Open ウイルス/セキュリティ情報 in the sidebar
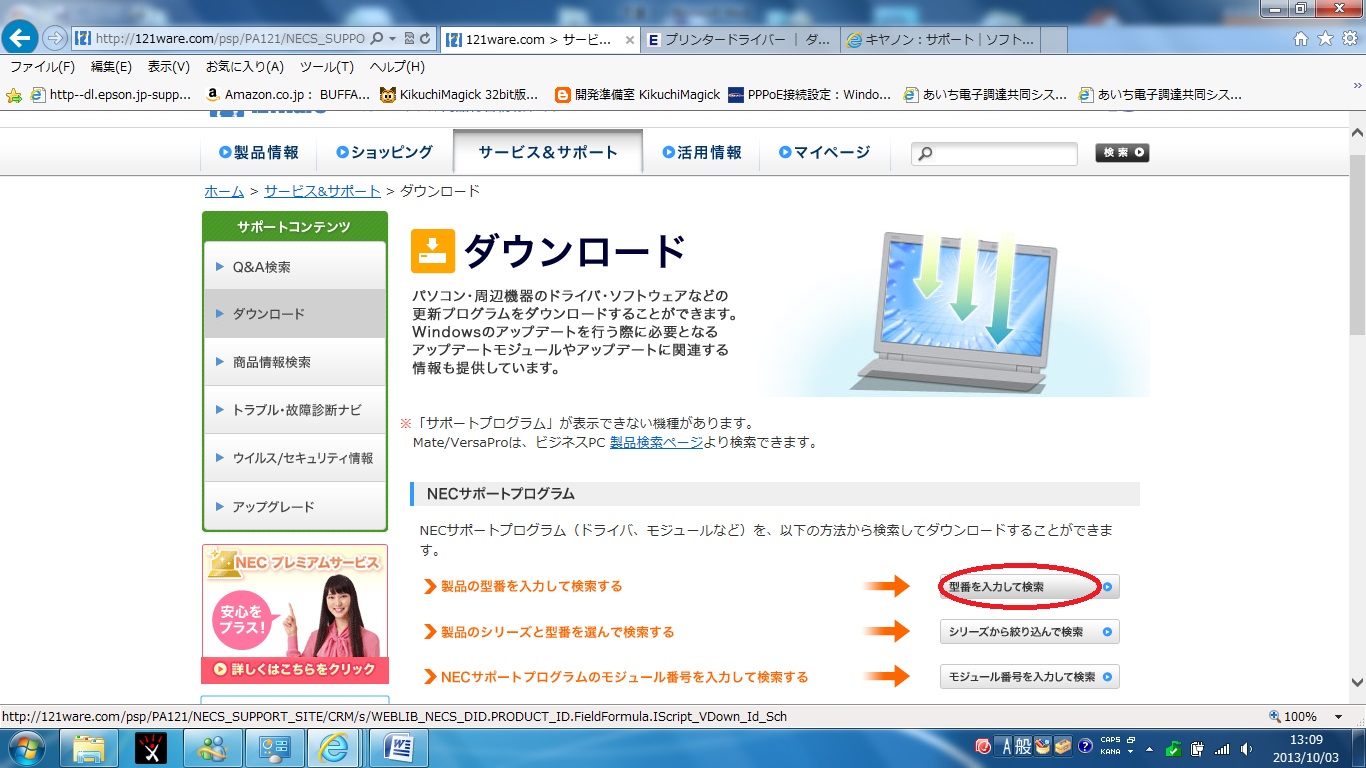Viewport: 1366px width, 768px height. point(295,458)
